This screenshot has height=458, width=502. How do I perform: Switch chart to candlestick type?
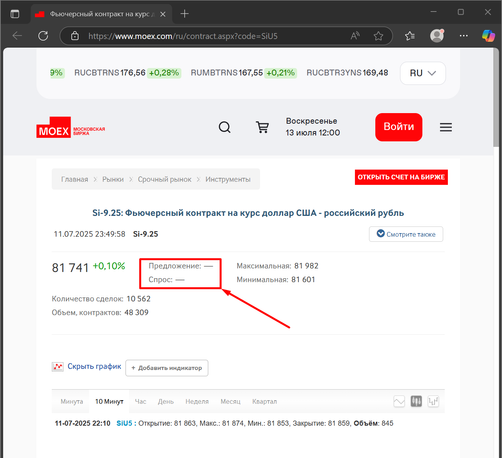(x=416, y=401)
